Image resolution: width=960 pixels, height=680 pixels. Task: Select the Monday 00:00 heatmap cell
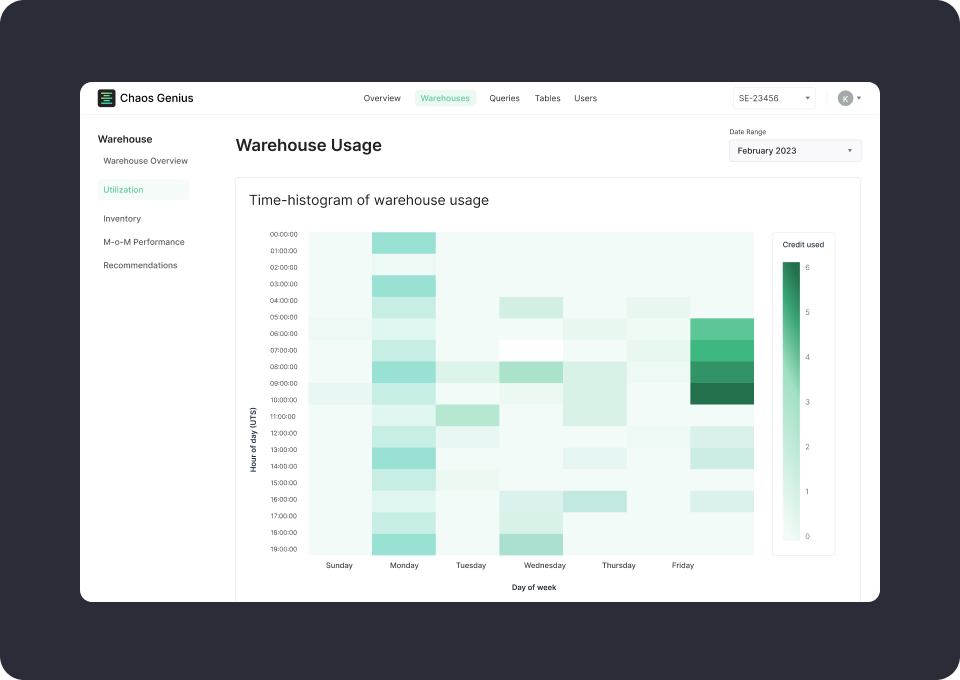(x=404, y=242)
